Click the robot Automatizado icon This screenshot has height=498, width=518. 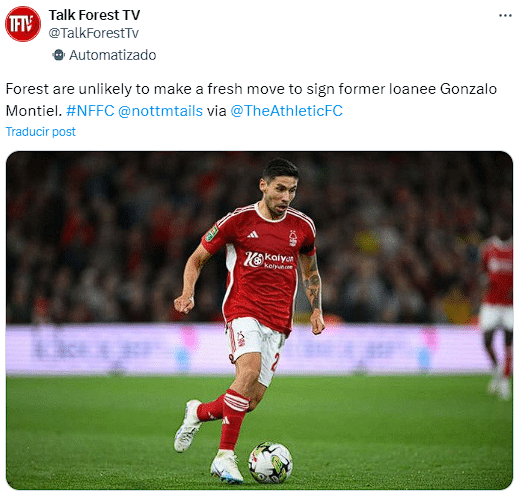pyautogui.click(x=58, y=55)
